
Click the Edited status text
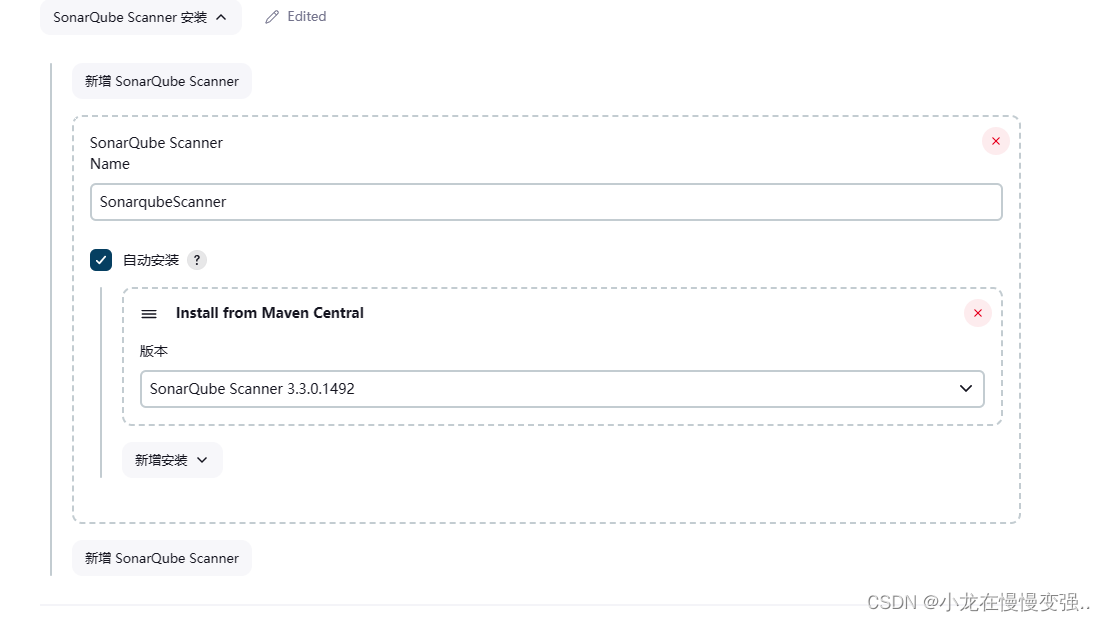tap(307, 16)
